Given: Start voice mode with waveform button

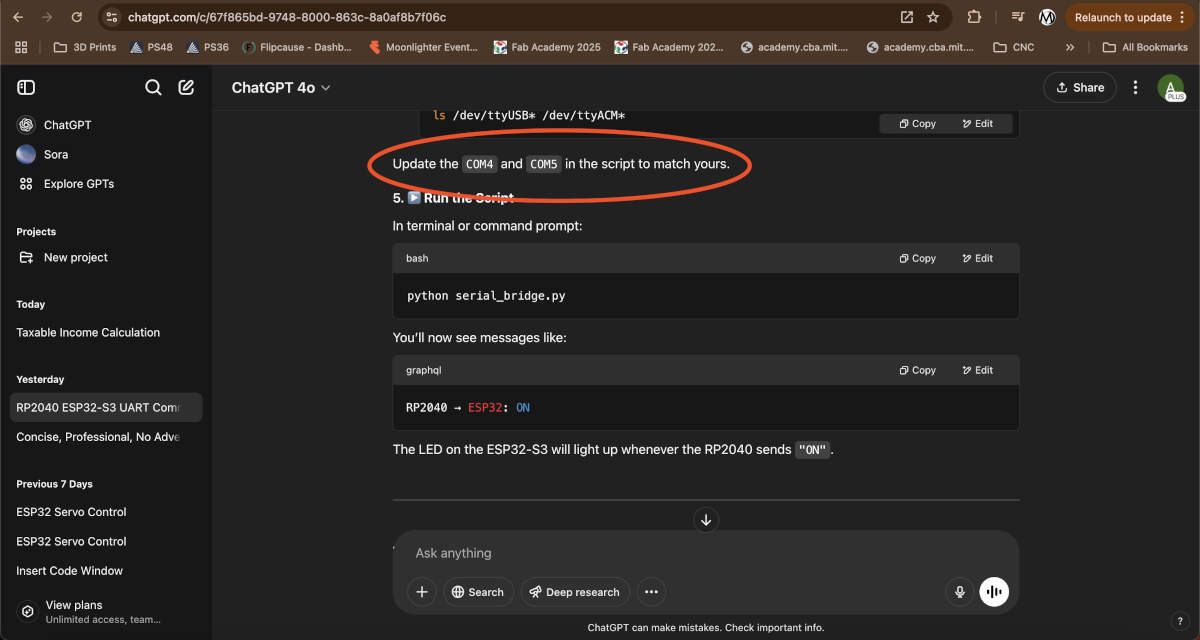Looking at the screenshot, I should (994, 592).
